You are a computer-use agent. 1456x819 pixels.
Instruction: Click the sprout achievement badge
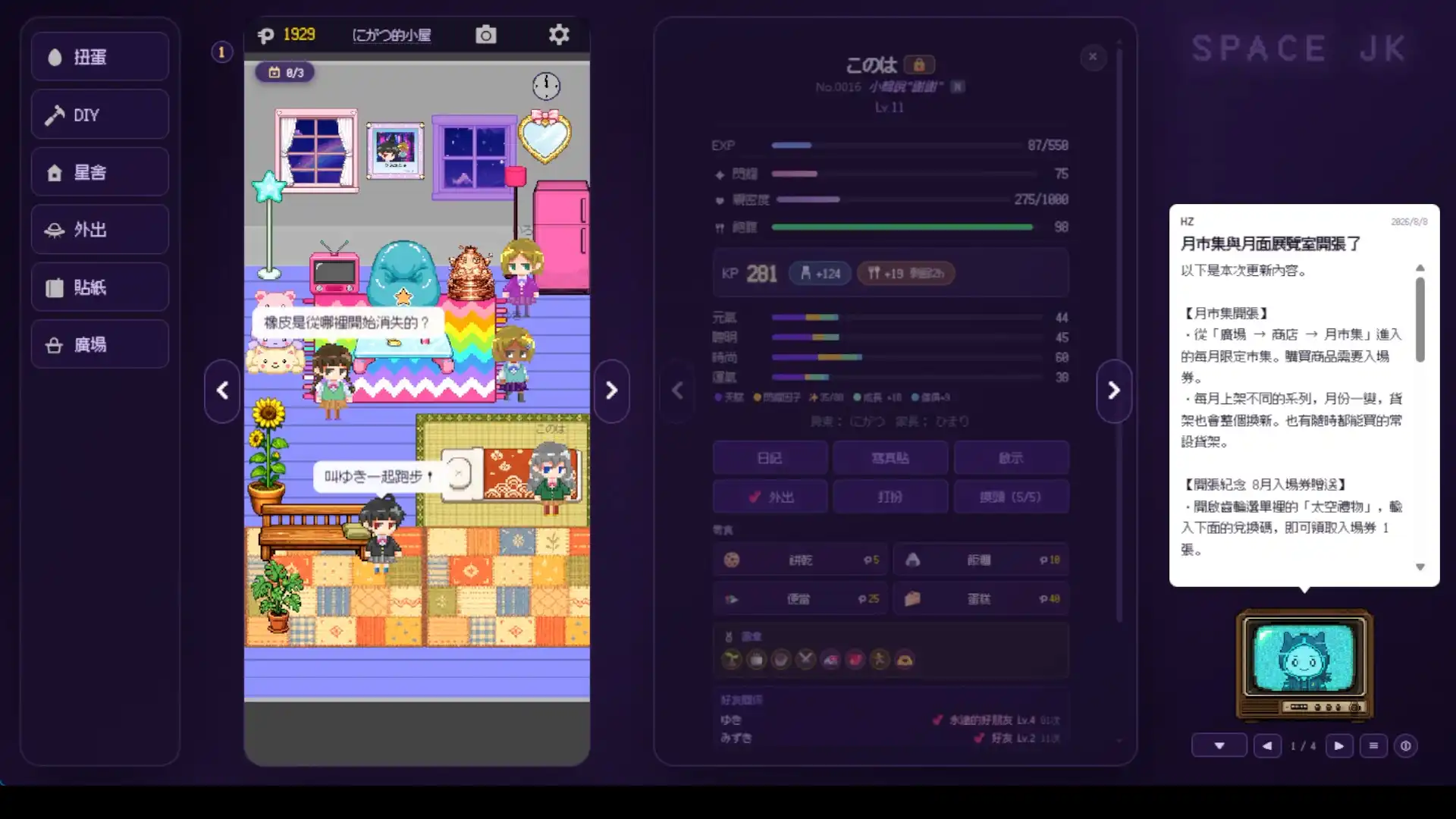[731, 660]
